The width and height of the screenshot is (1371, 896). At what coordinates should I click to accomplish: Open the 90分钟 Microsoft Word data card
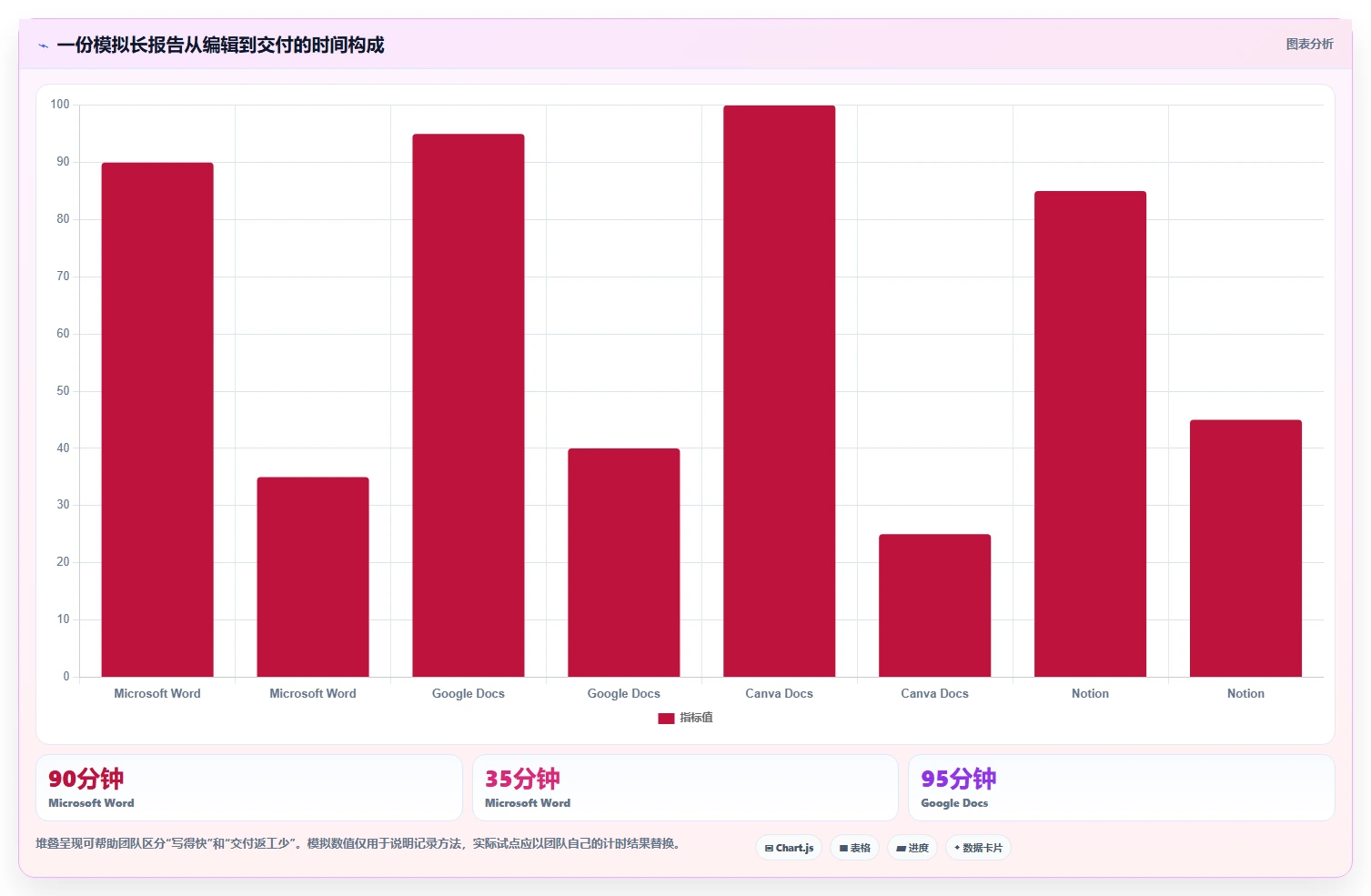point(249,788)
